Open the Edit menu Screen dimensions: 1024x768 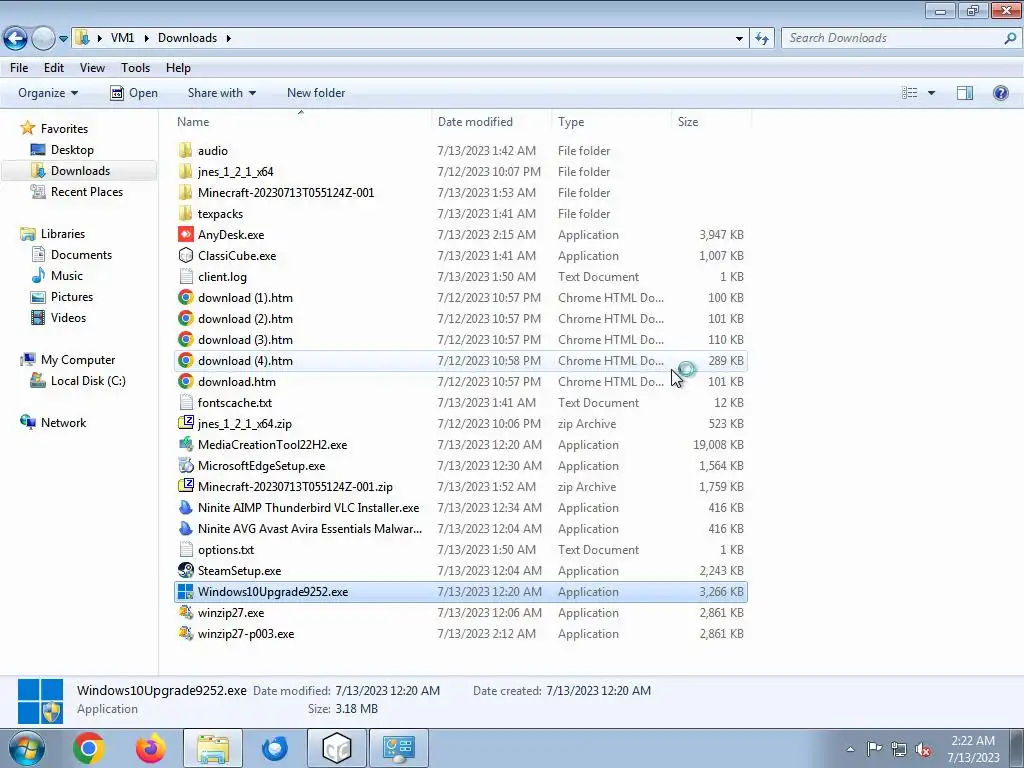click(54, 68)
